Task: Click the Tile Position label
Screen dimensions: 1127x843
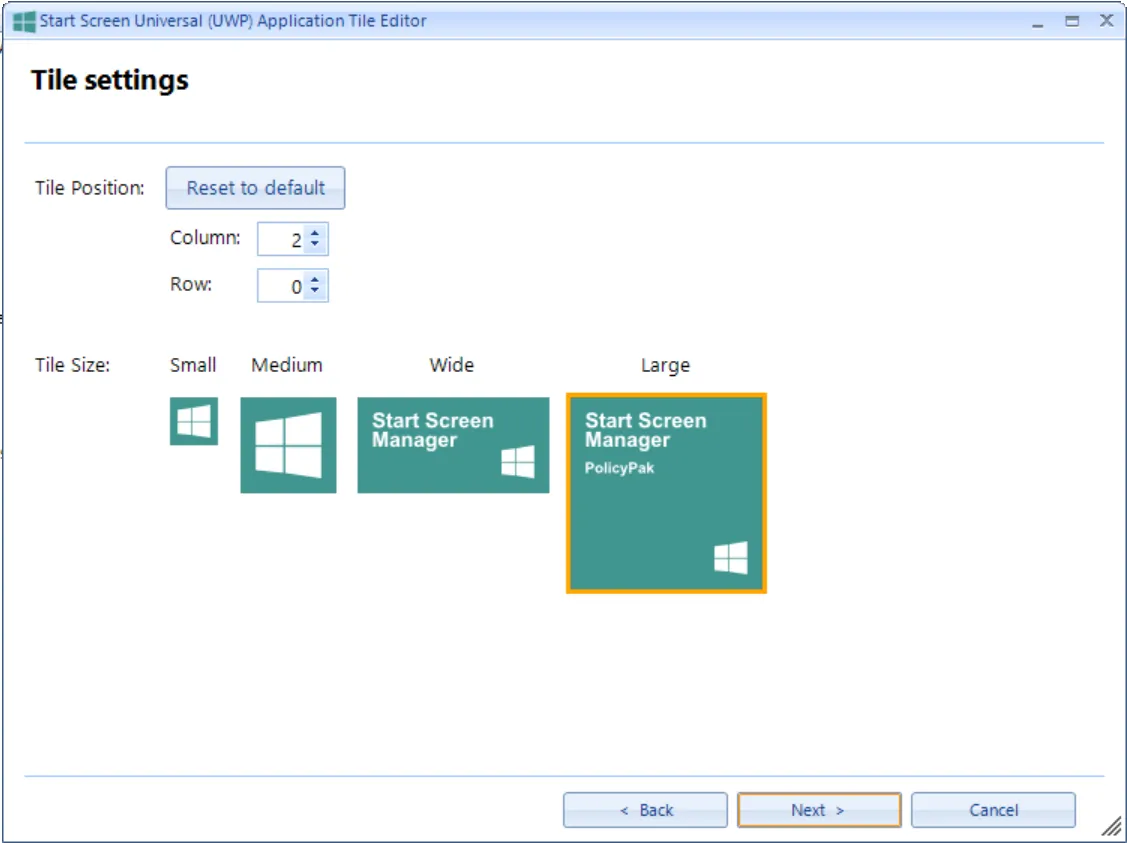Action: pos(90,188)
